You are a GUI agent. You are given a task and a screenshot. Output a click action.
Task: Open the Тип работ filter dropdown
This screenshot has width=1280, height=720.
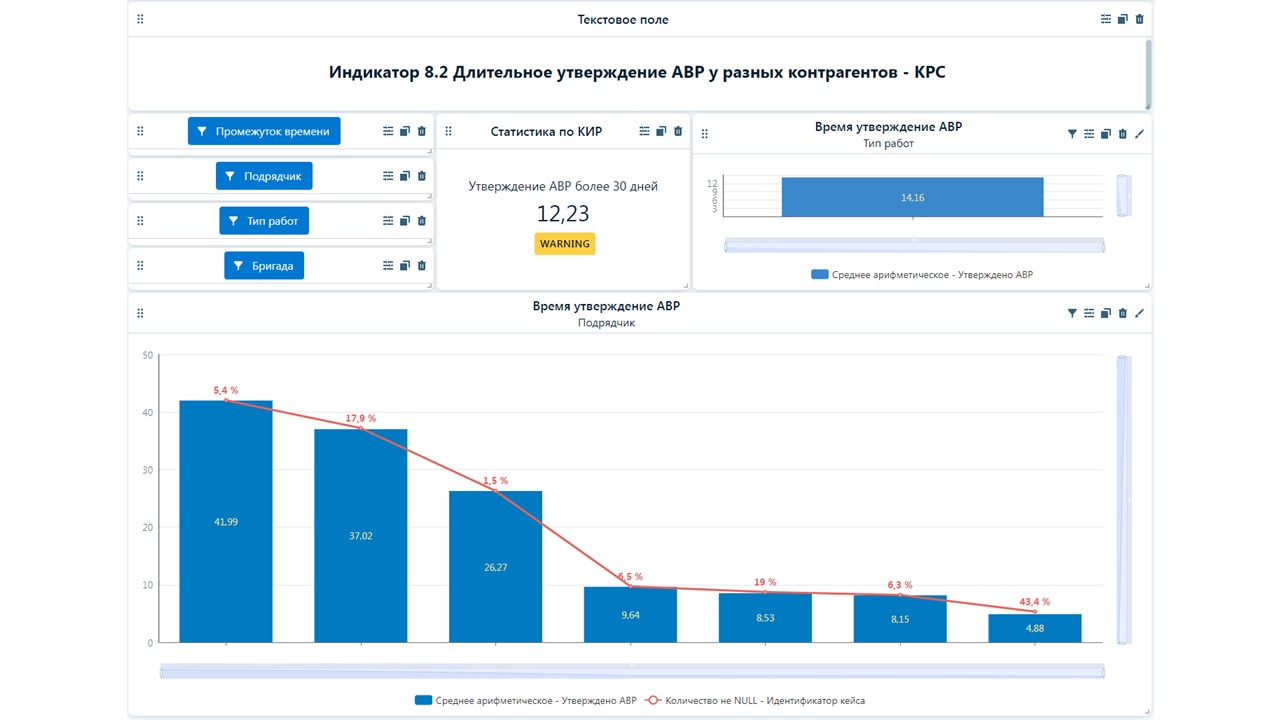264,220
